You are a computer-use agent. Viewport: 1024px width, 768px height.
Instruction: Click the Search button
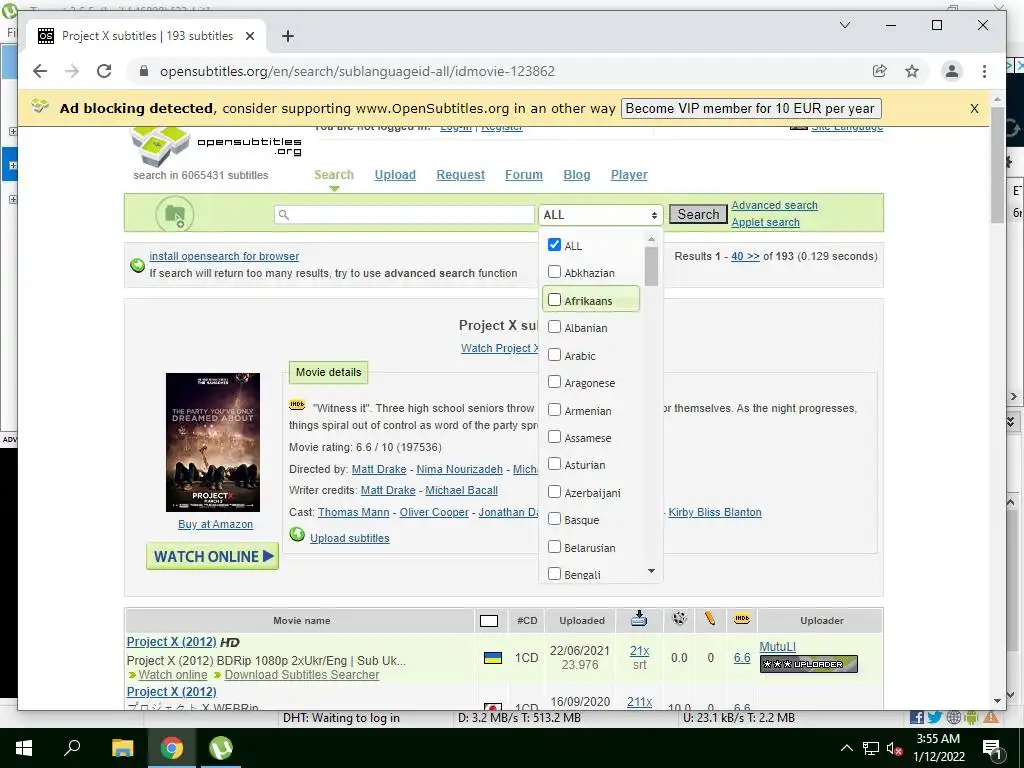coord(698,214)
